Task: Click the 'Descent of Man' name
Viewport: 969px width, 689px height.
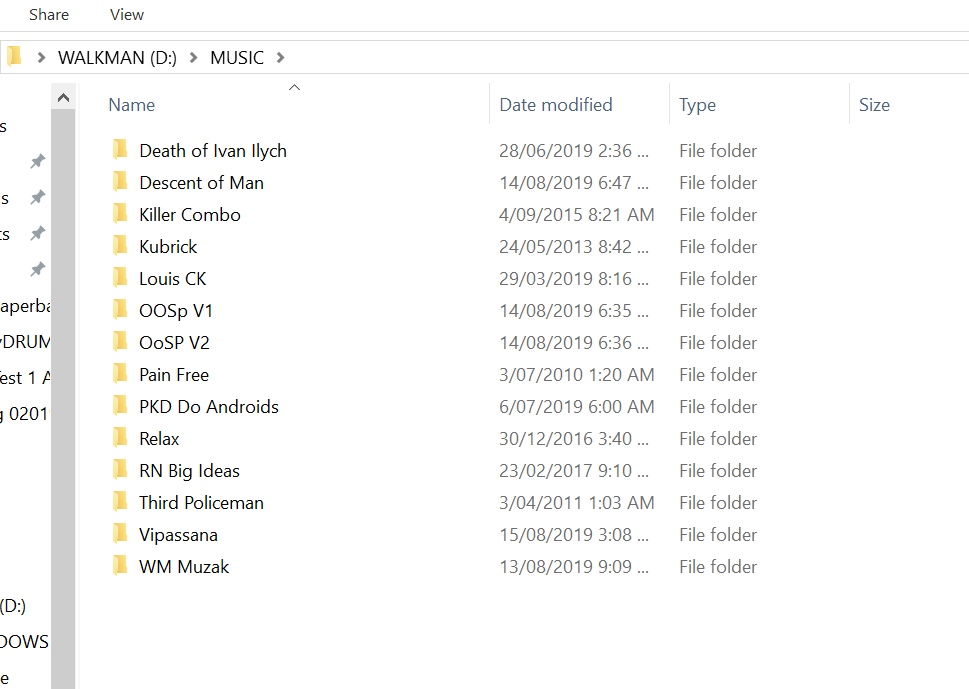Action: click(x=201, y=183)
